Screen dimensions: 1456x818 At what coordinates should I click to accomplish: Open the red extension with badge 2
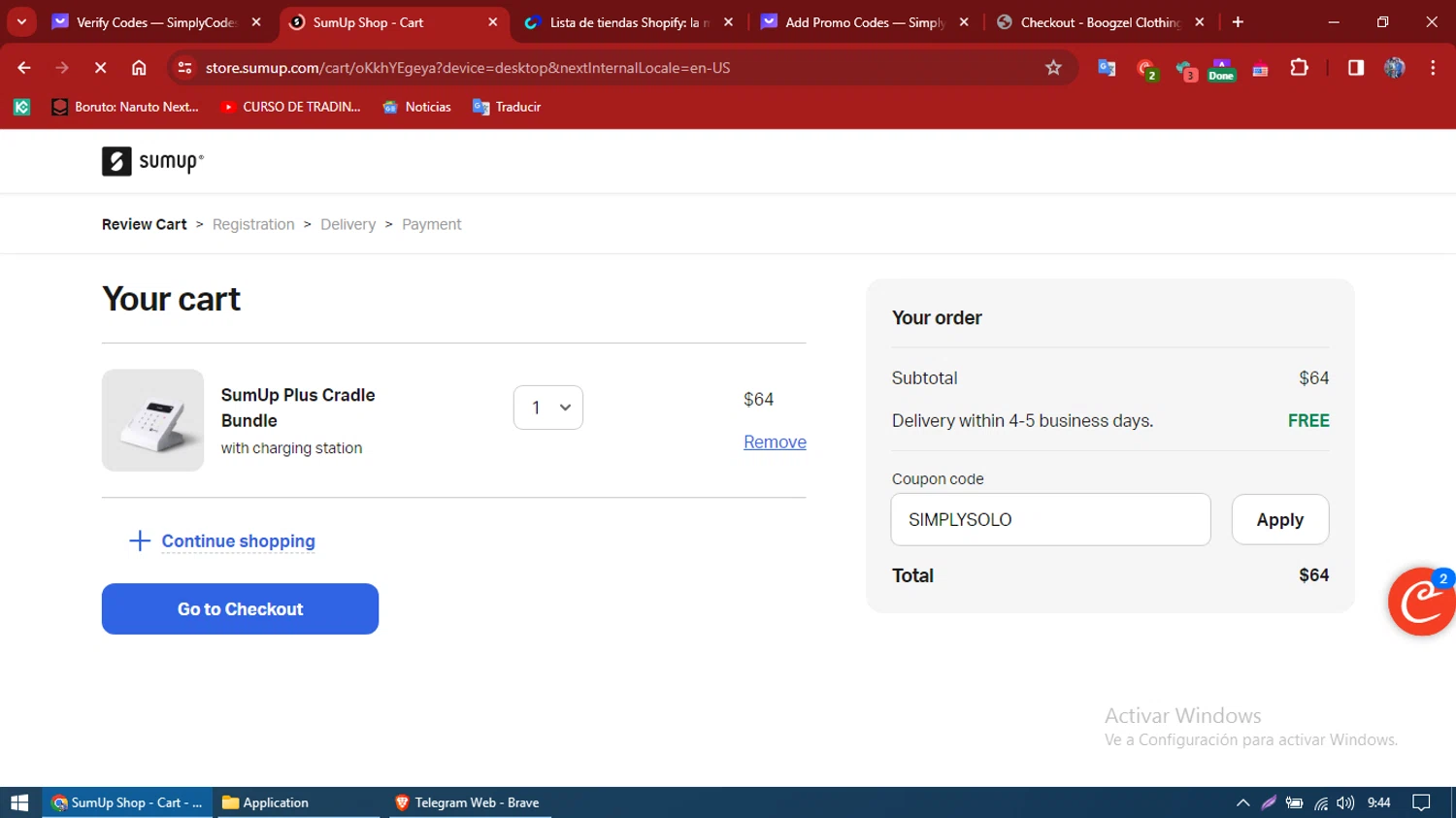(x=1146, y=69)
